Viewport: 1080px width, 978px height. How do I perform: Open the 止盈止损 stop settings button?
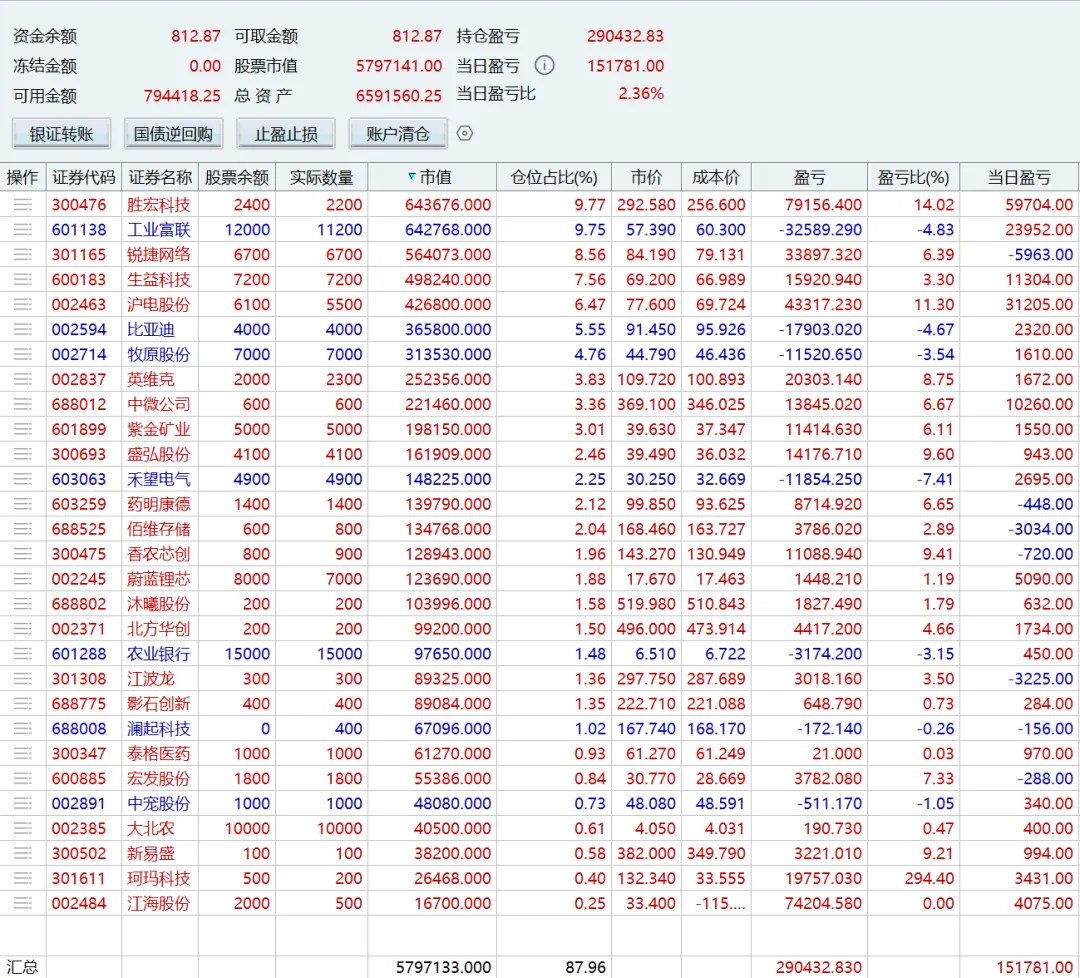pos(286,134)
